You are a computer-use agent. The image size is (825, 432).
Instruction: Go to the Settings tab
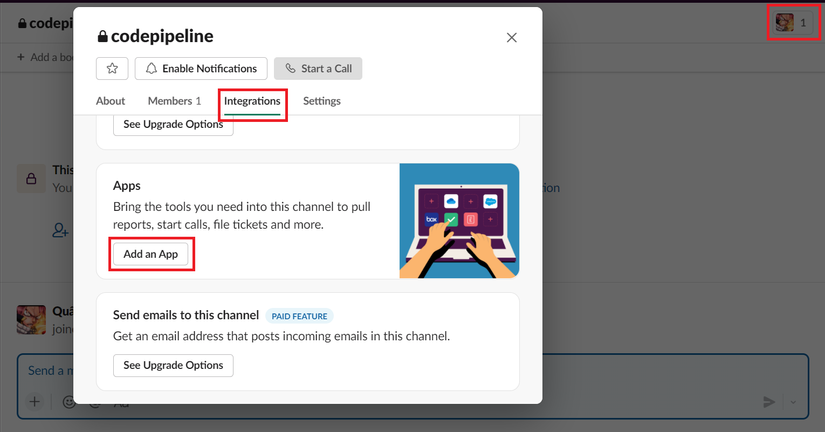[x=321, y=101]
